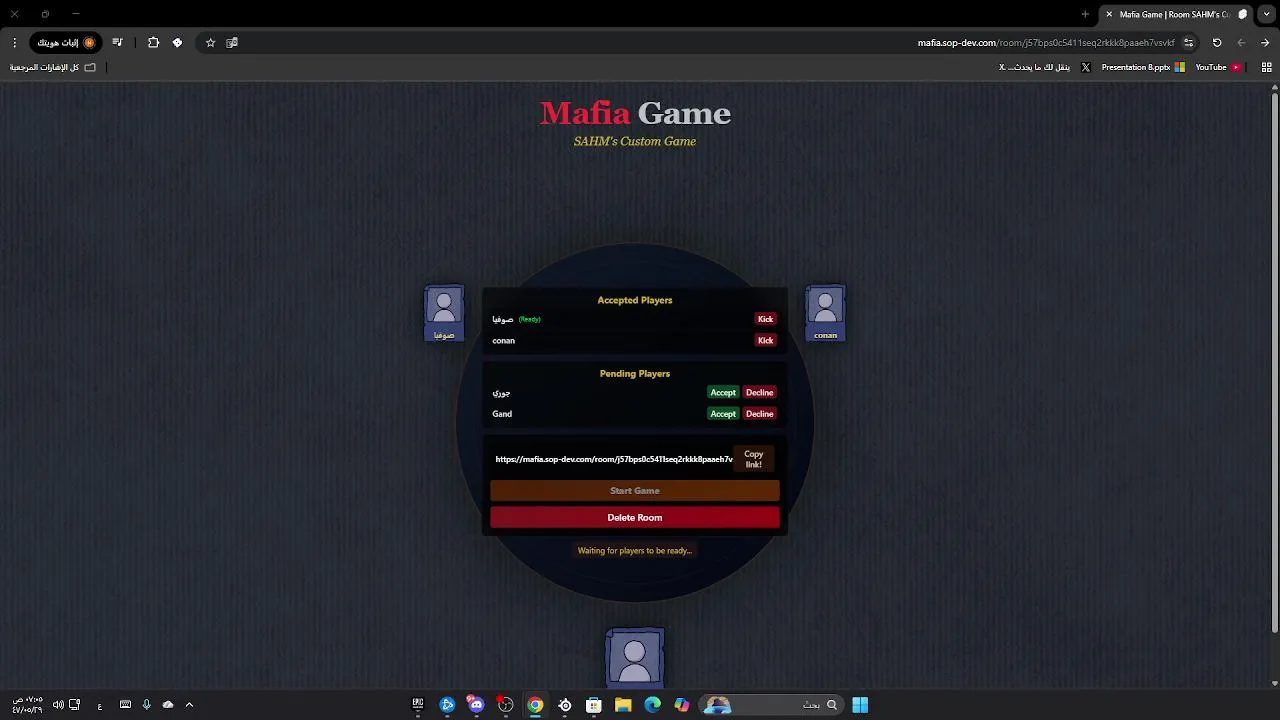Screen dimensions: 1280x720
Task: Click the Chrome taskbar icon
Action: point(535,705)
